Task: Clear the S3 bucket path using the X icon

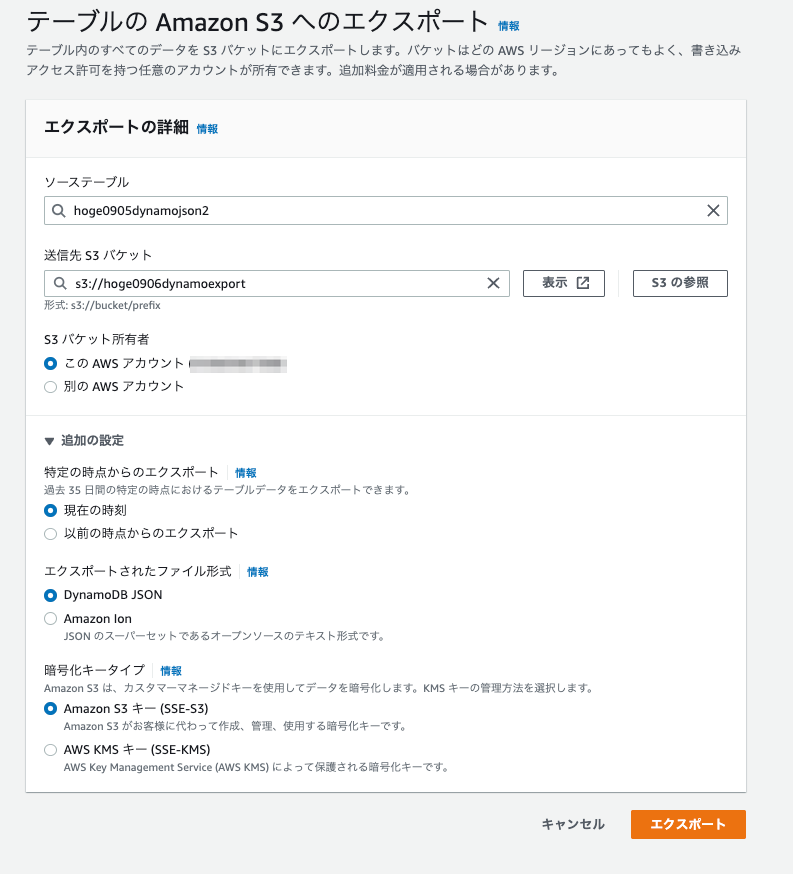Action: click(493, 283)
